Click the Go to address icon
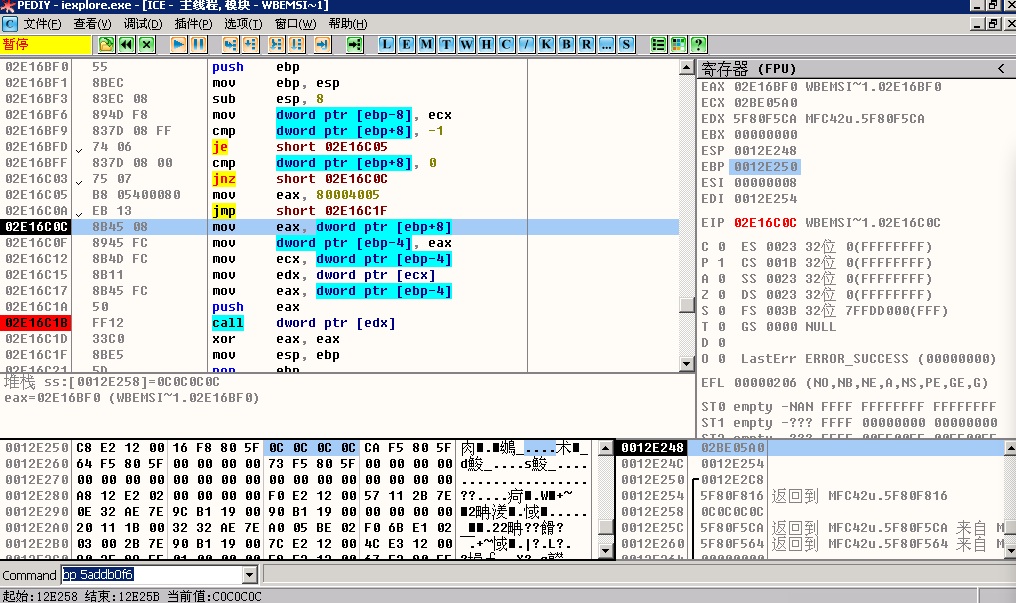The height and width of the screenshot is (603, 1016). point(354,44)
